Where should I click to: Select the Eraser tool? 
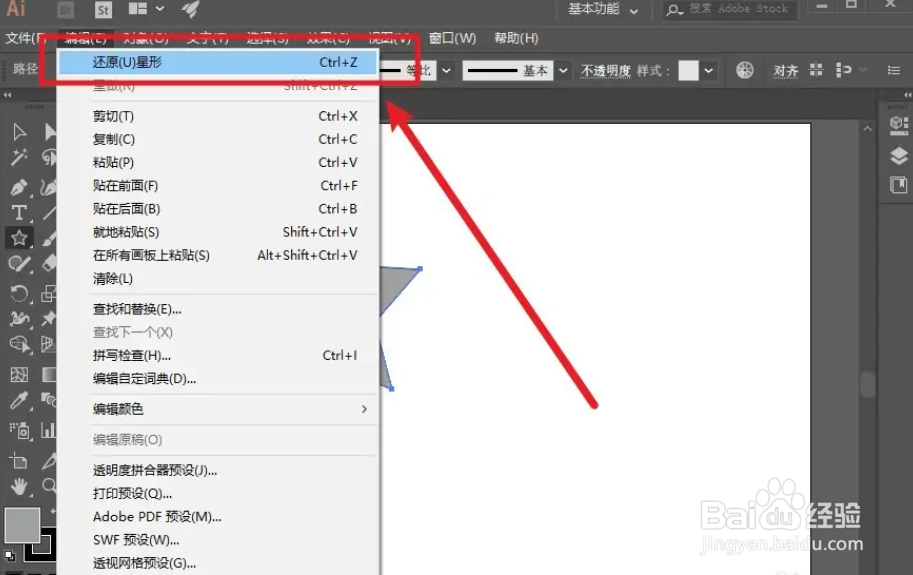pyautogui.click(x=49, y=265)
